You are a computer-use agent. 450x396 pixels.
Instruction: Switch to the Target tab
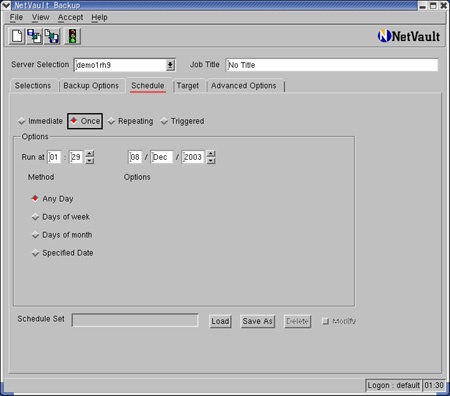pyautogui.click(x=188, y=86)
